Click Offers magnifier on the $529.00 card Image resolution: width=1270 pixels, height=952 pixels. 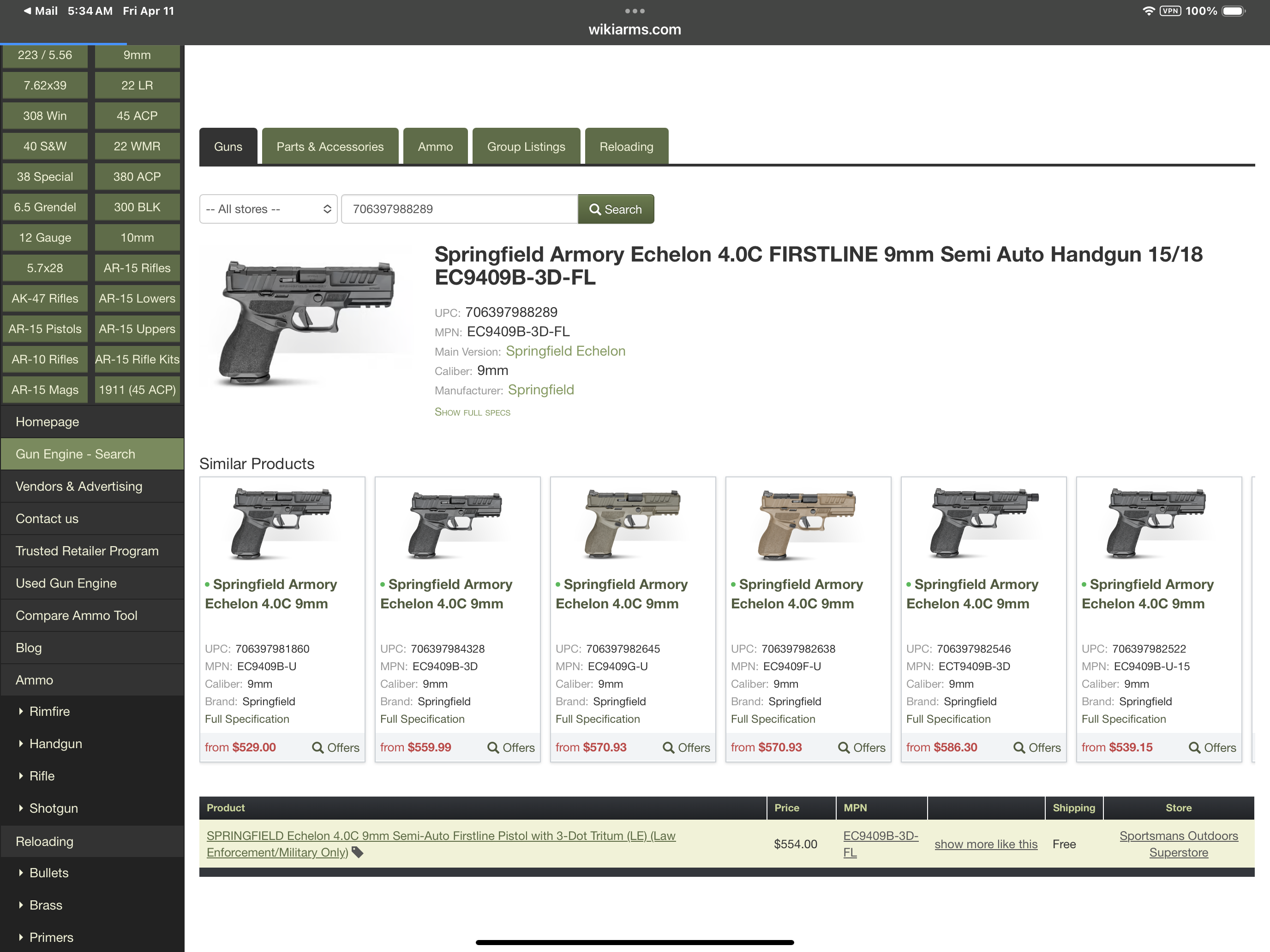(335, 747)
